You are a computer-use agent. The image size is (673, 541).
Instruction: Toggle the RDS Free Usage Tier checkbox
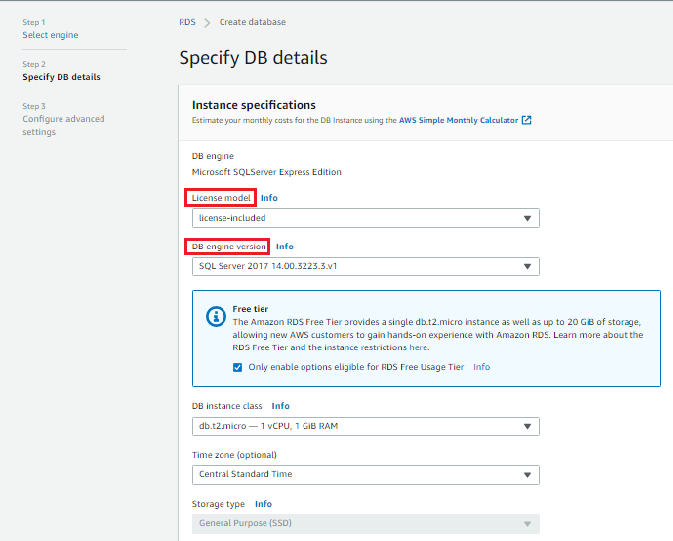tap(237, 367)
